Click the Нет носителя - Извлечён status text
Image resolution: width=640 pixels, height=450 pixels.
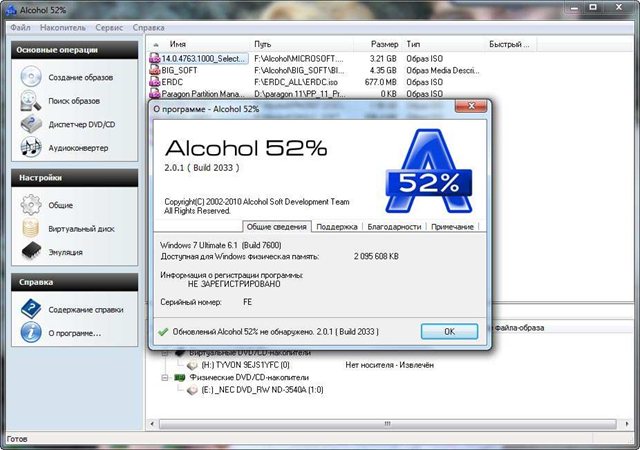[389, 365]
